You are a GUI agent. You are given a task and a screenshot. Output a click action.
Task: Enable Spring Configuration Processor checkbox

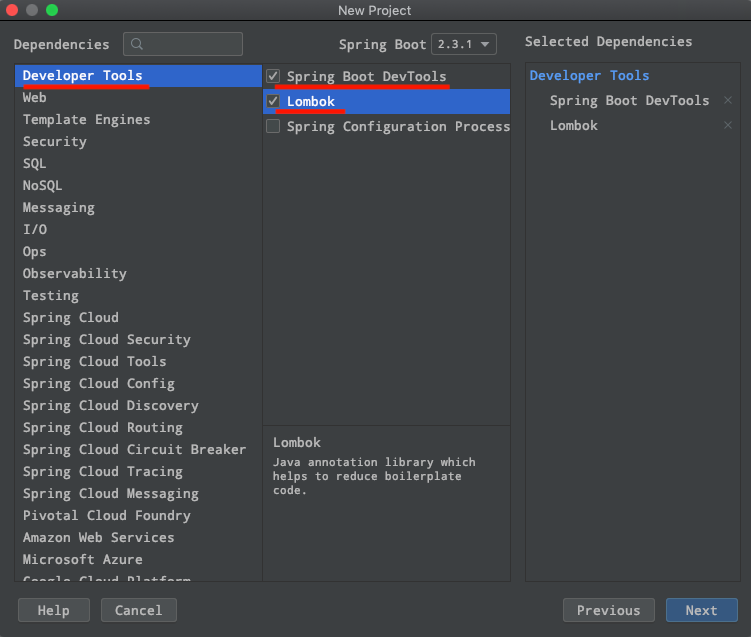273,126
